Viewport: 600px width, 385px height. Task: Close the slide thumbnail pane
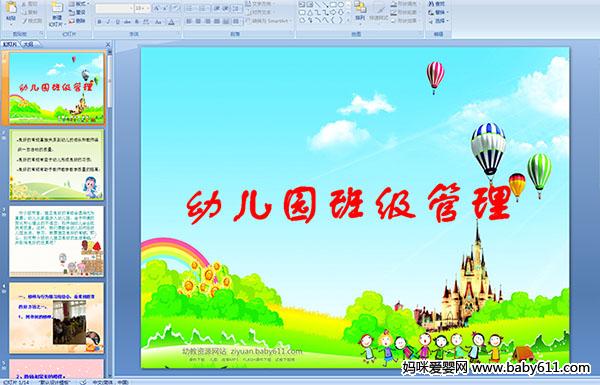pos(108,44)
